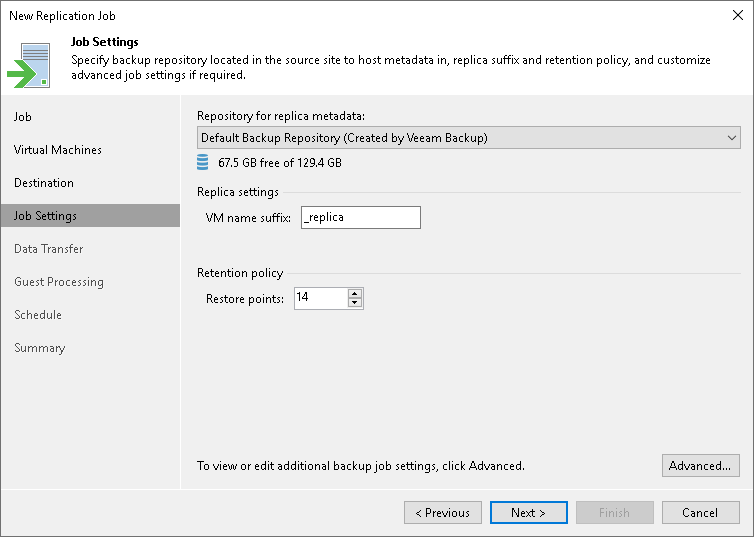The height and width of the screenshot is (537, 754).
Task: Close the New Replication Job dialog
Action: (736, 15)
